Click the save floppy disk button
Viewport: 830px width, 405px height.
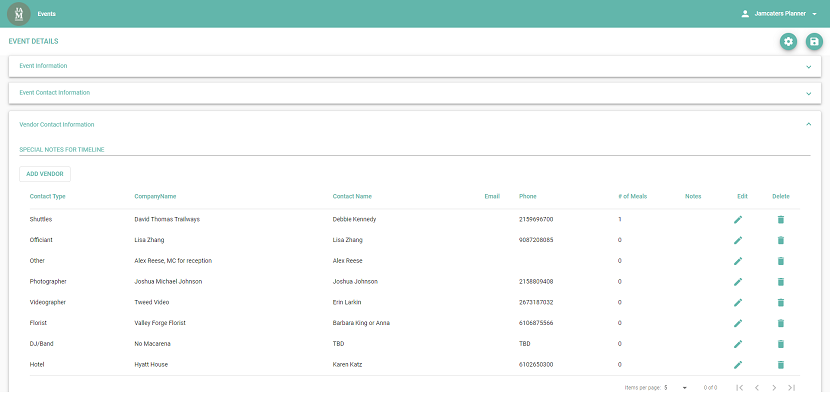click(x=814, y=42)
